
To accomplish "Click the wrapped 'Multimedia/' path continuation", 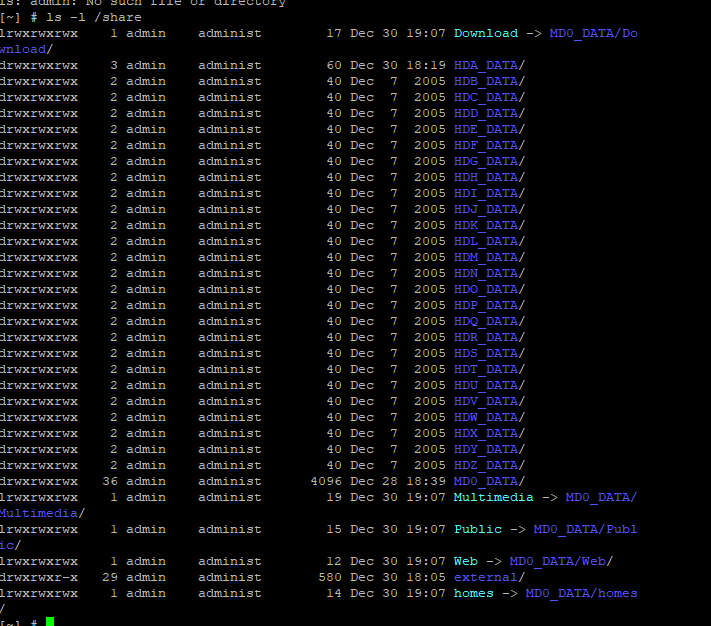I will (42, 514).
